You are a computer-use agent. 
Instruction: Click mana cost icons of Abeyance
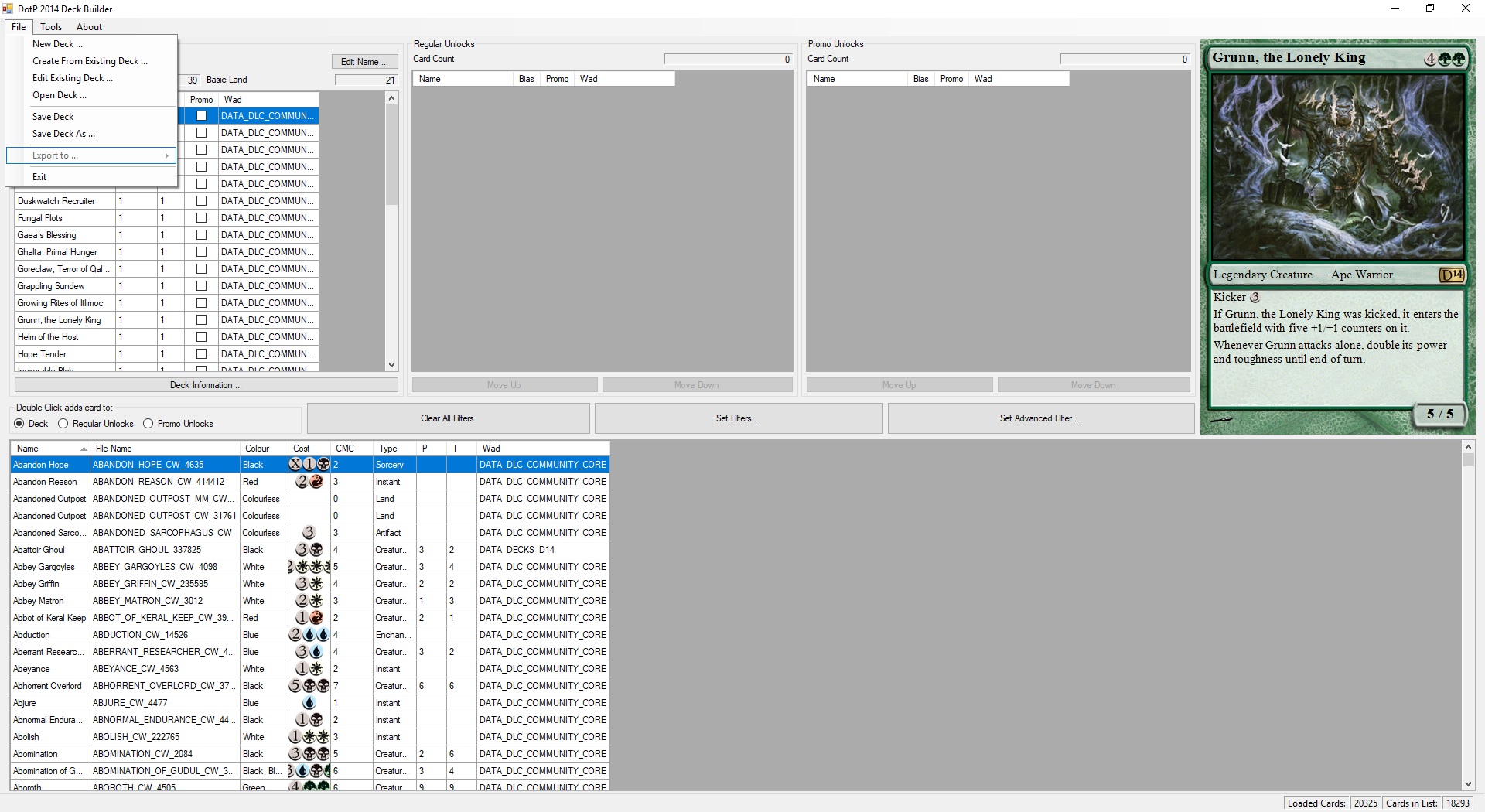[x=309, y=669]
